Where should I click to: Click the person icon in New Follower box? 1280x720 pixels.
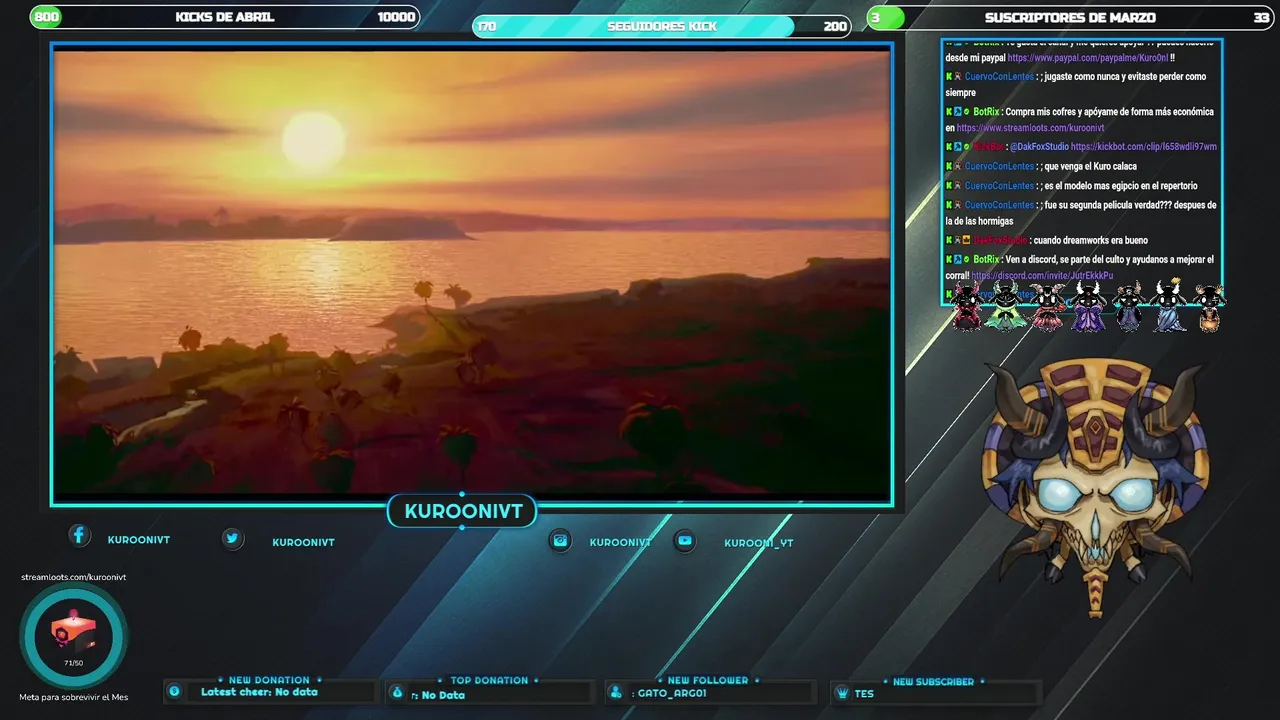[617, 692]
